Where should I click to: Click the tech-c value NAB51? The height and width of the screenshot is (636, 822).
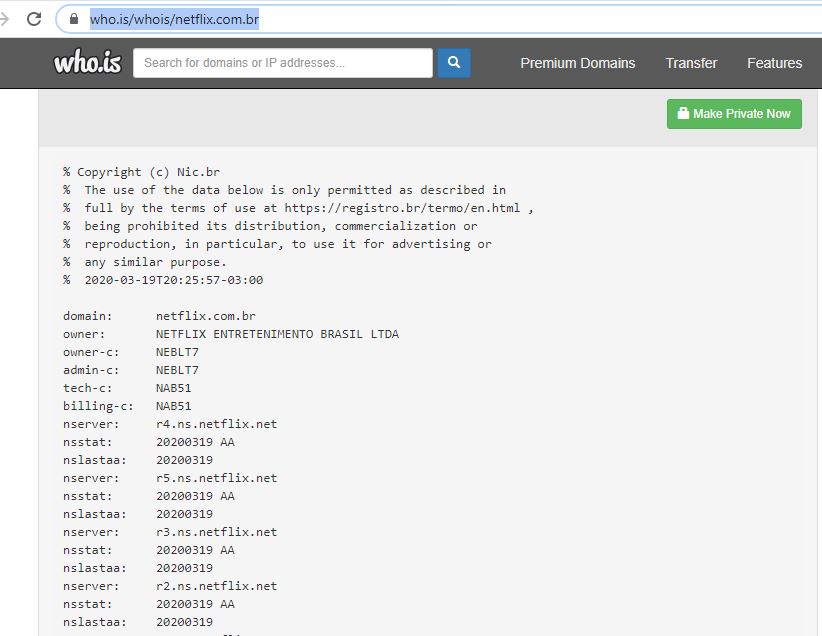174,388
